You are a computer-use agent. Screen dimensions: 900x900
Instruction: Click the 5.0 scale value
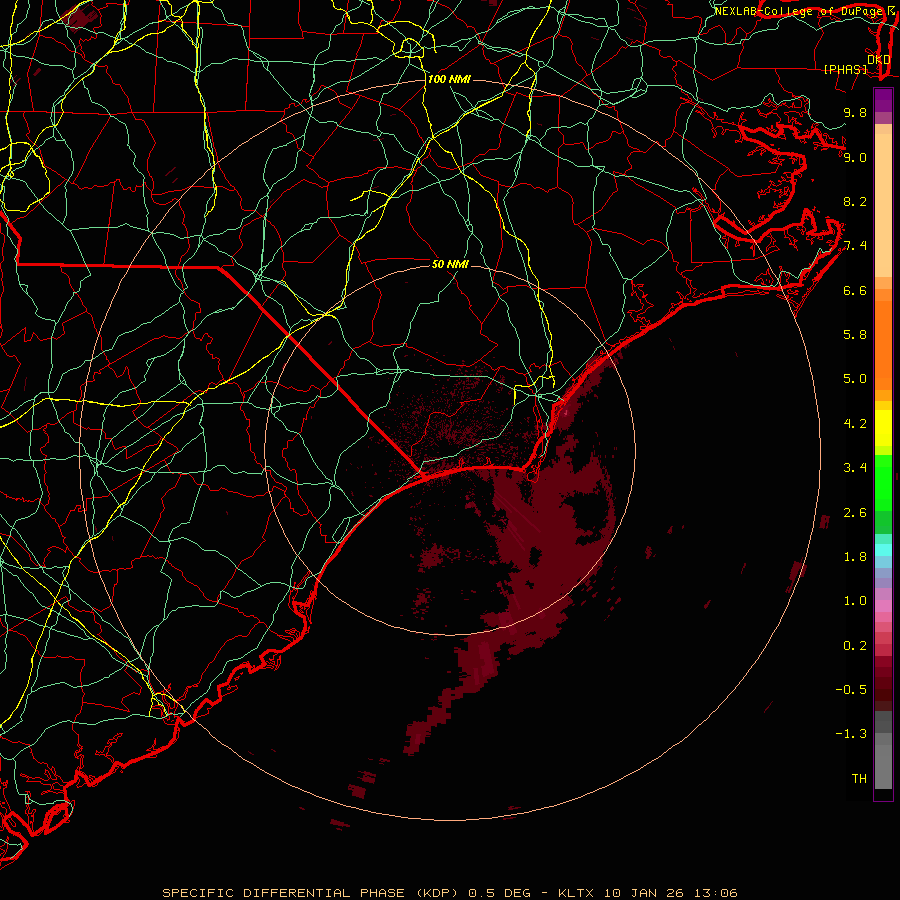(855, 379)
